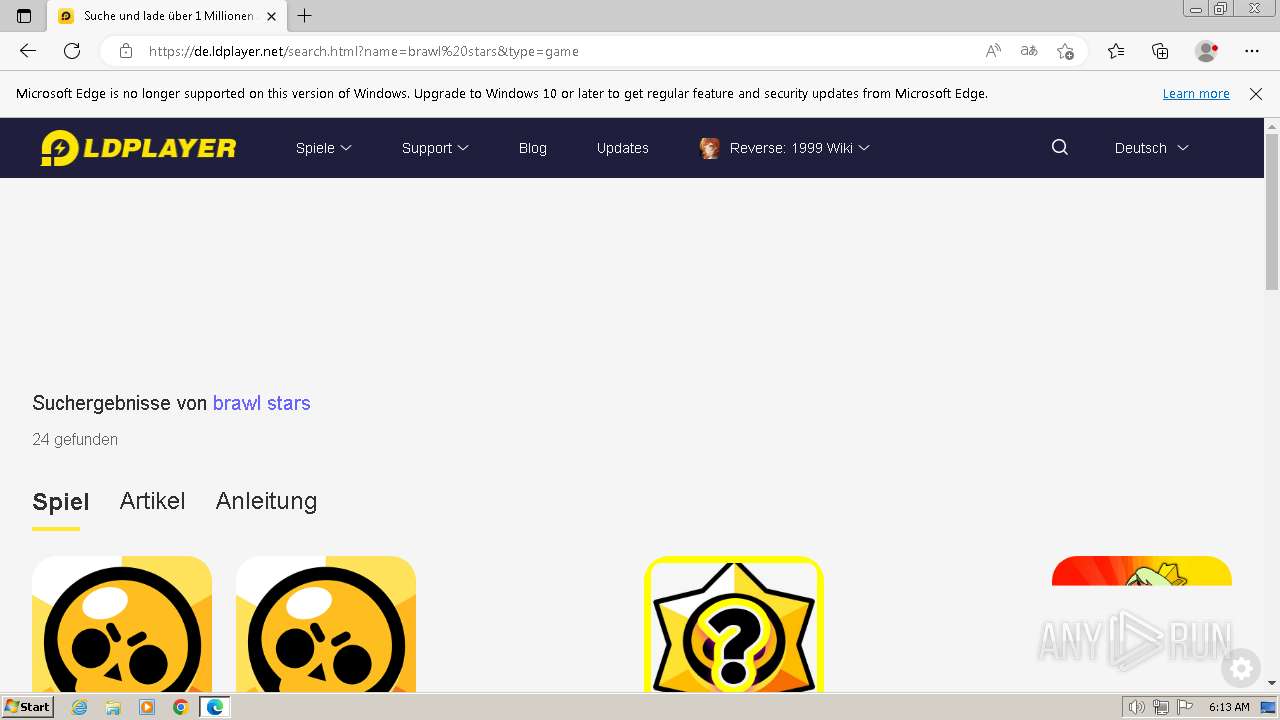Screen dimensions: 1280x720
Task: Click the network tray icon
Action: click(x=1161, y=707)
